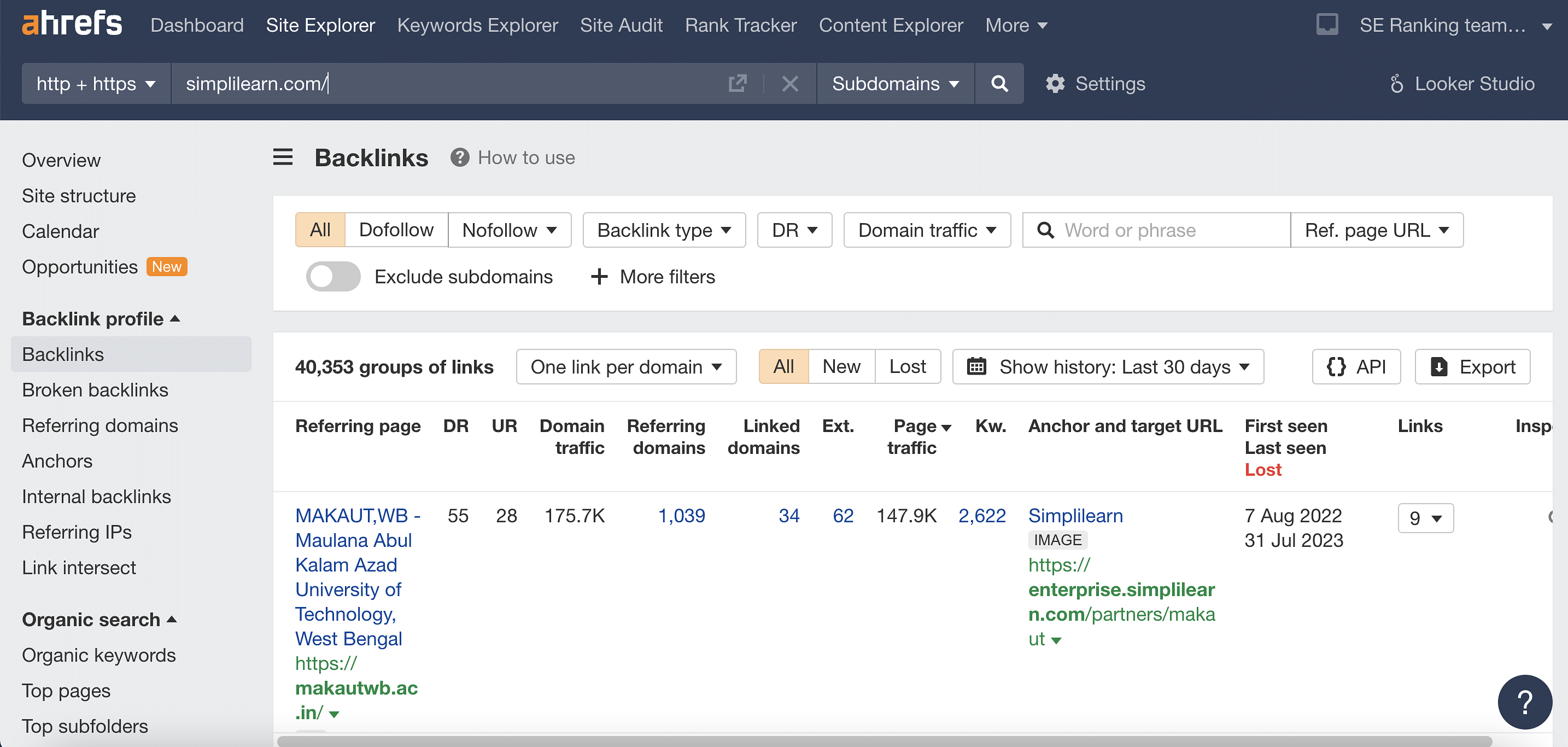
Task: Select the Dofollow filter
Action: 396,230
